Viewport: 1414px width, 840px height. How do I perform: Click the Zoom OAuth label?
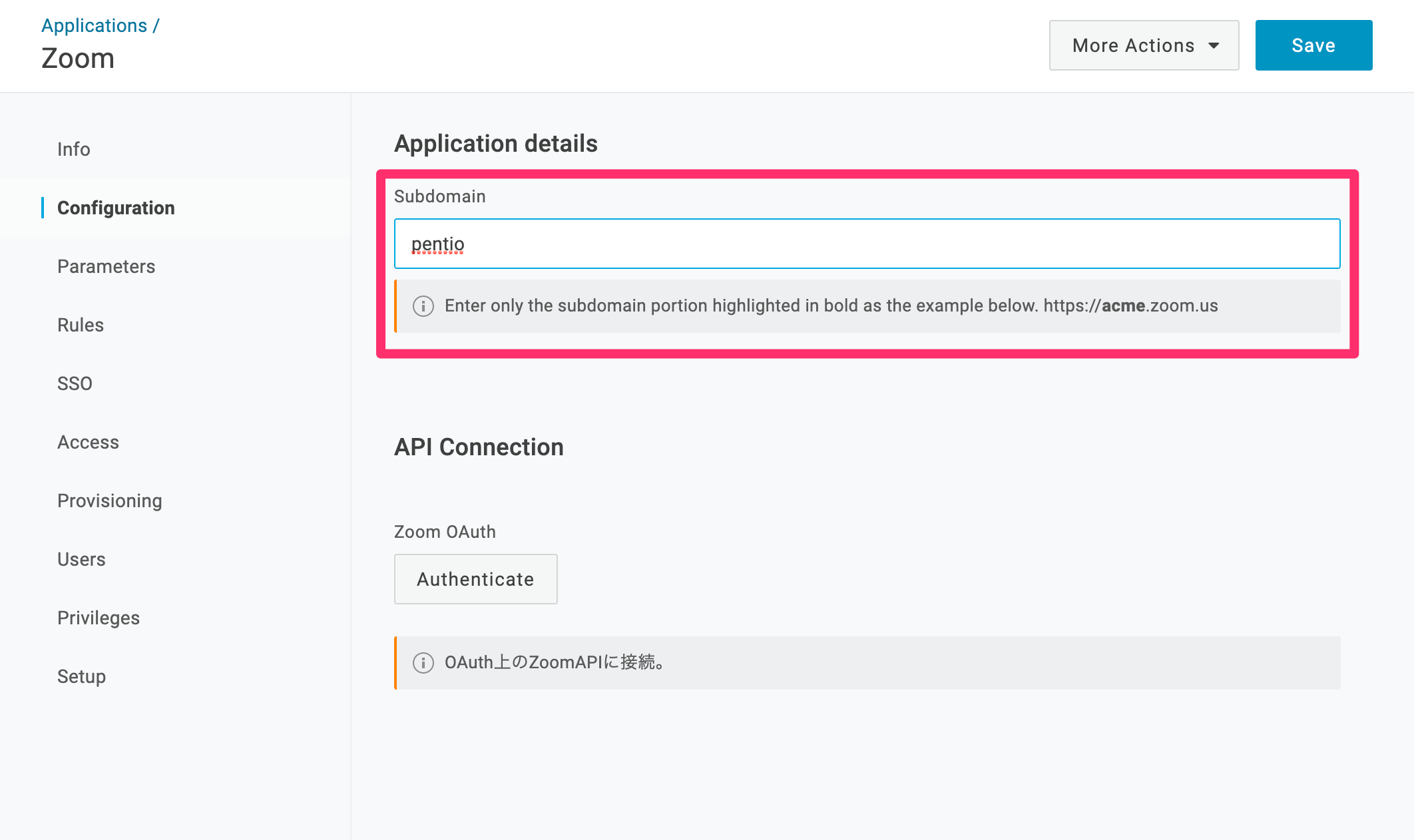(445, 532)
